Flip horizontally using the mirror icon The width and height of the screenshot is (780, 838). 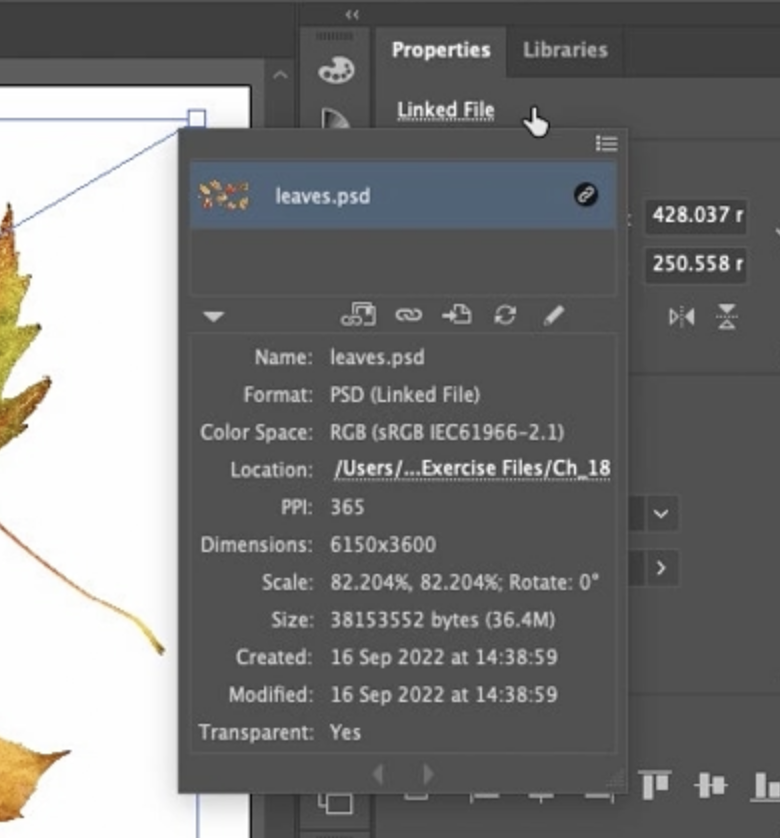click(682, 317)
